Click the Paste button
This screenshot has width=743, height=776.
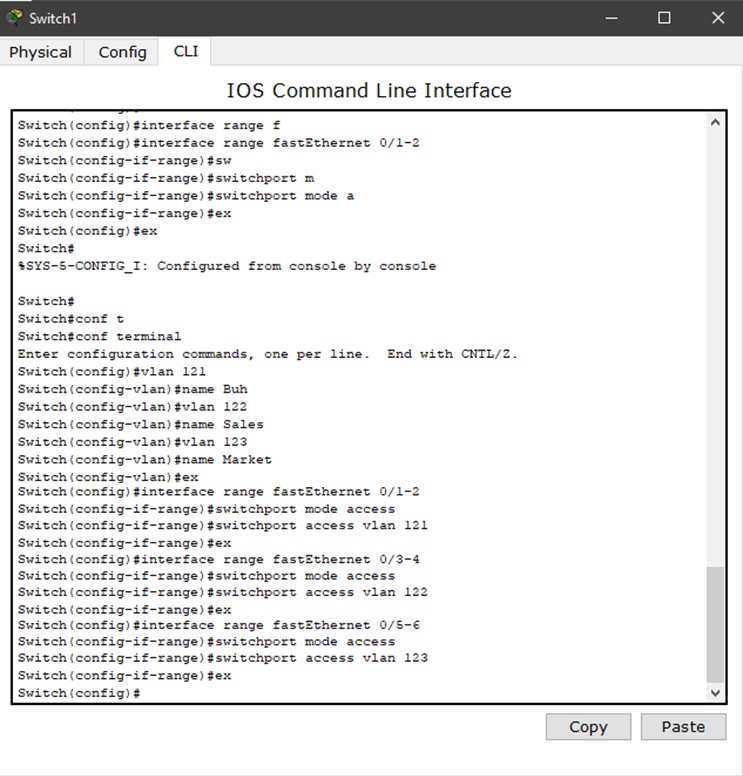click(683, 727)
